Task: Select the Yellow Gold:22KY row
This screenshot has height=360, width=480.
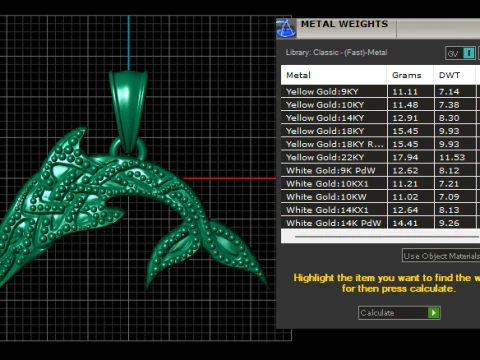Action: [380, 157]
